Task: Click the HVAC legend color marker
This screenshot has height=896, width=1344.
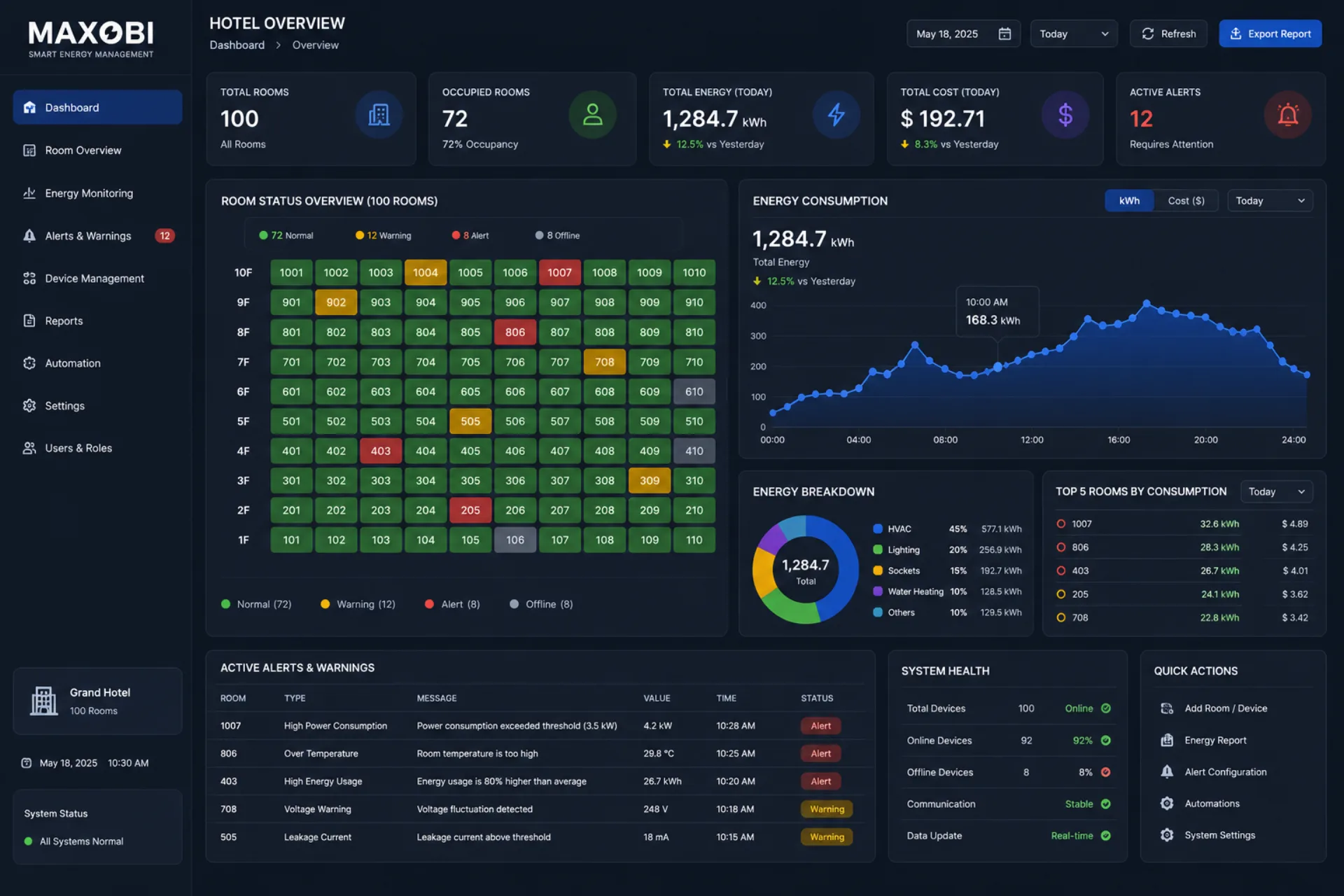Action: pos(877,528)
